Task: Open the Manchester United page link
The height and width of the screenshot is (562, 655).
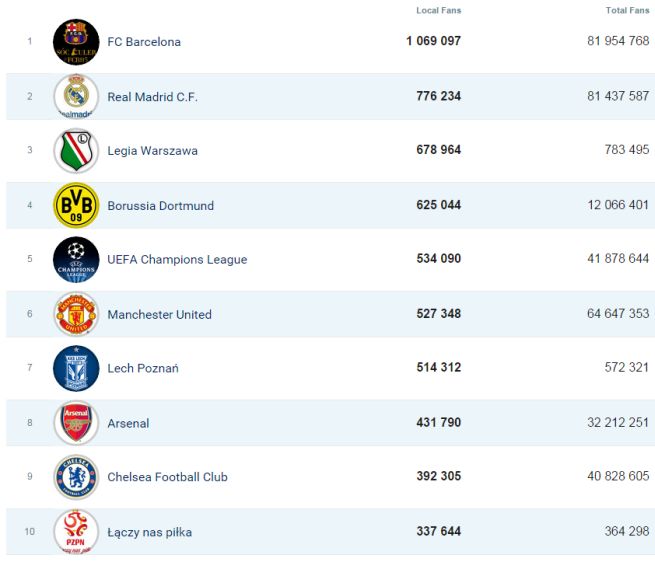Action: pyautogui.click(x=159, y=314)
